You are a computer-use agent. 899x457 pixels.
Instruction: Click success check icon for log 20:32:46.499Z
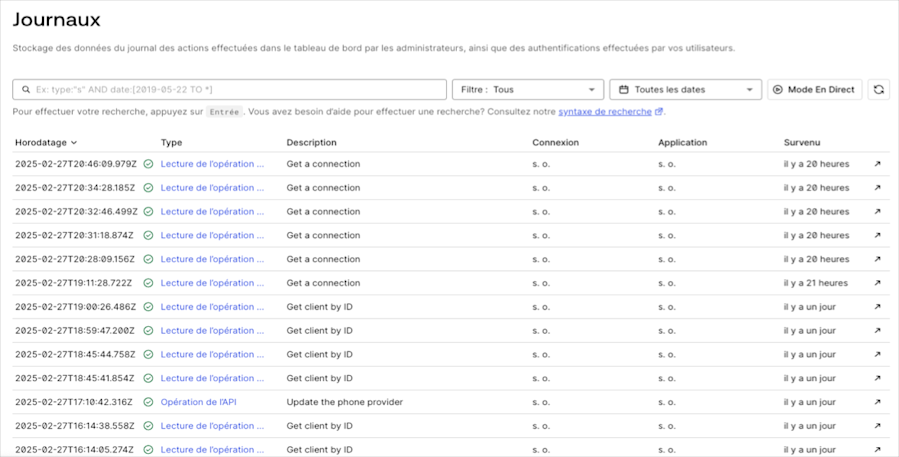[148, 212]
